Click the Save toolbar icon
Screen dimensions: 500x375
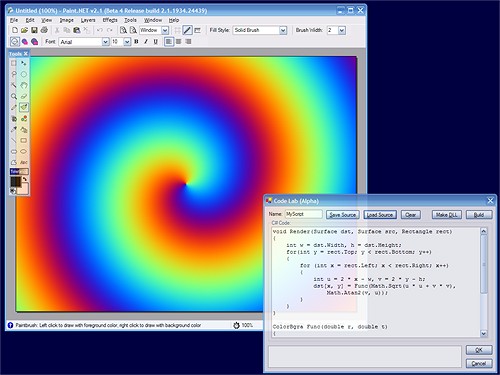coord(34,30)
